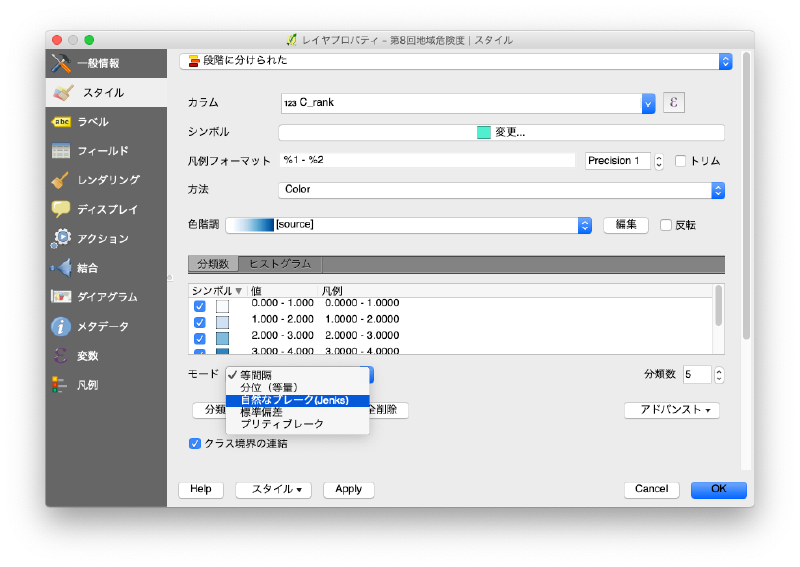Sort by the シンボル column header

tap(217, 291)
